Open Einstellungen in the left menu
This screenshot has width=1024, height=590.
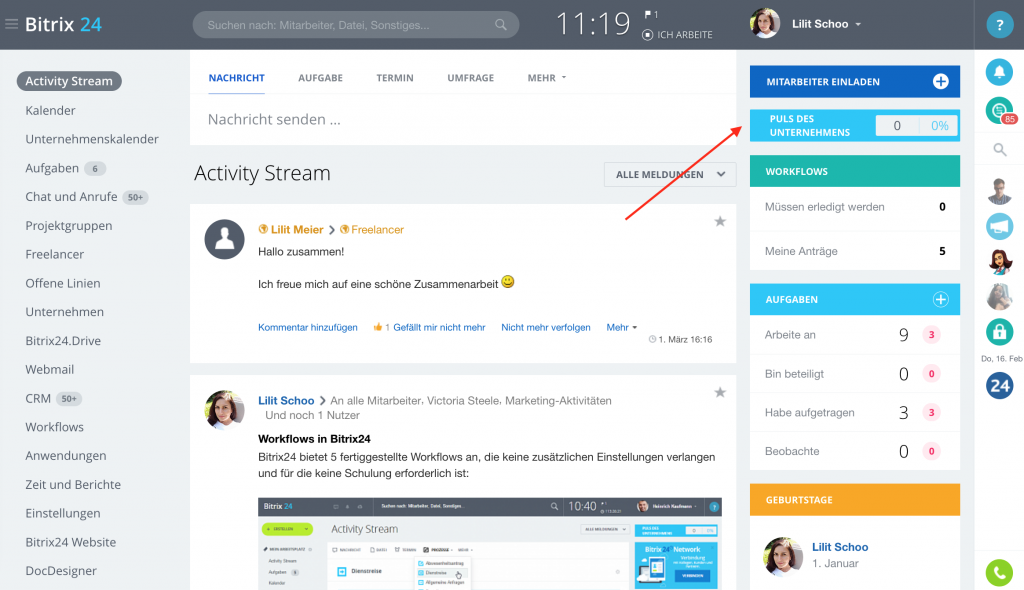tap(63, 513)
